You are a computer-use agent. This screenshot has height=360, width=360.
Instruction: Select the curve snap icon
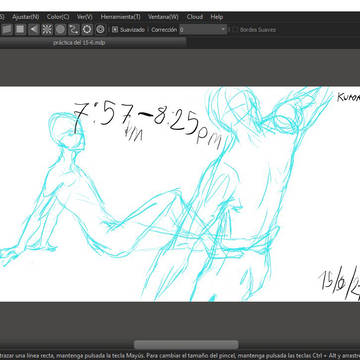[73, 29]
